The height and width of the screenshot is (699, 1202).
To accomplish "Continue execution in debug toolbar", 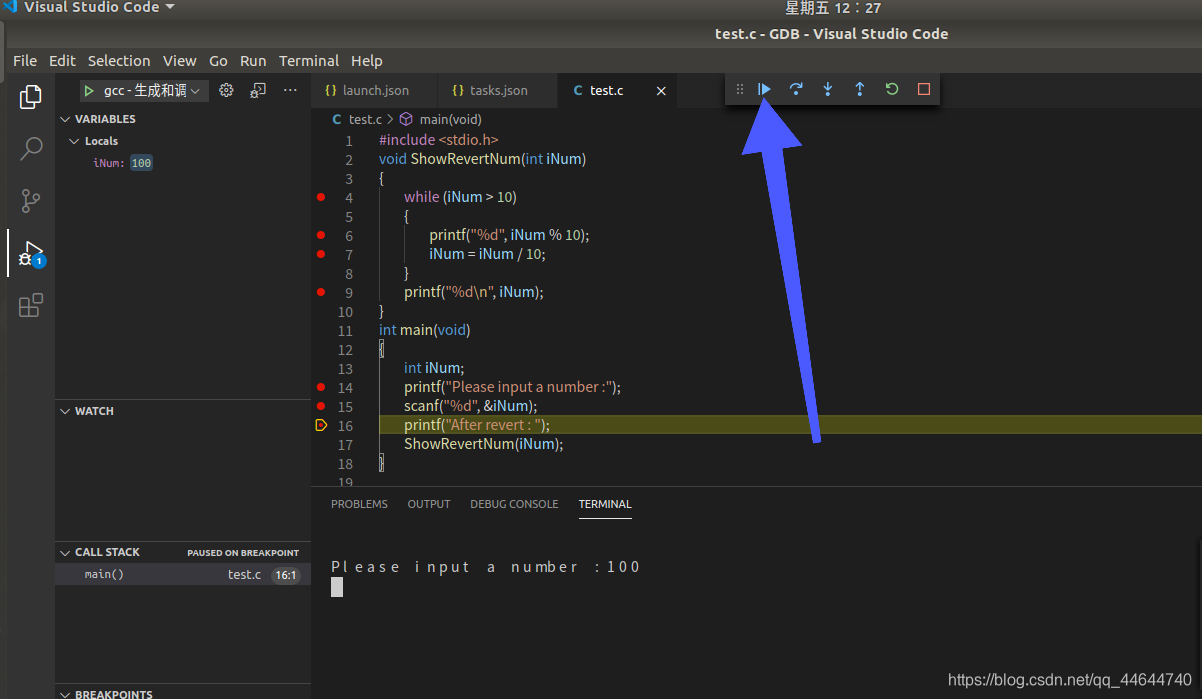I will (x=764, y=89).
